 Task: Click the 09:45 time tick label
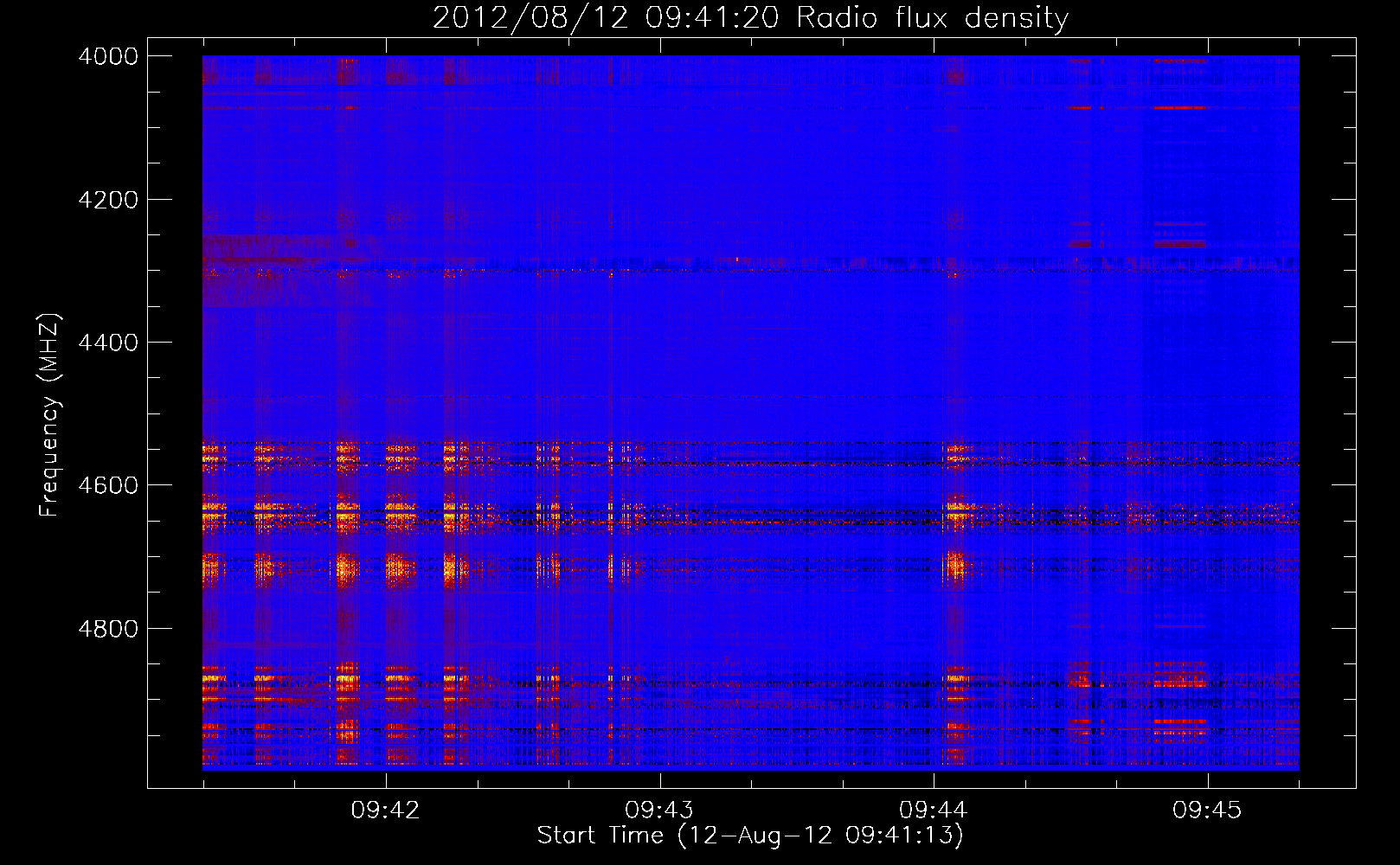point(1207,811)
